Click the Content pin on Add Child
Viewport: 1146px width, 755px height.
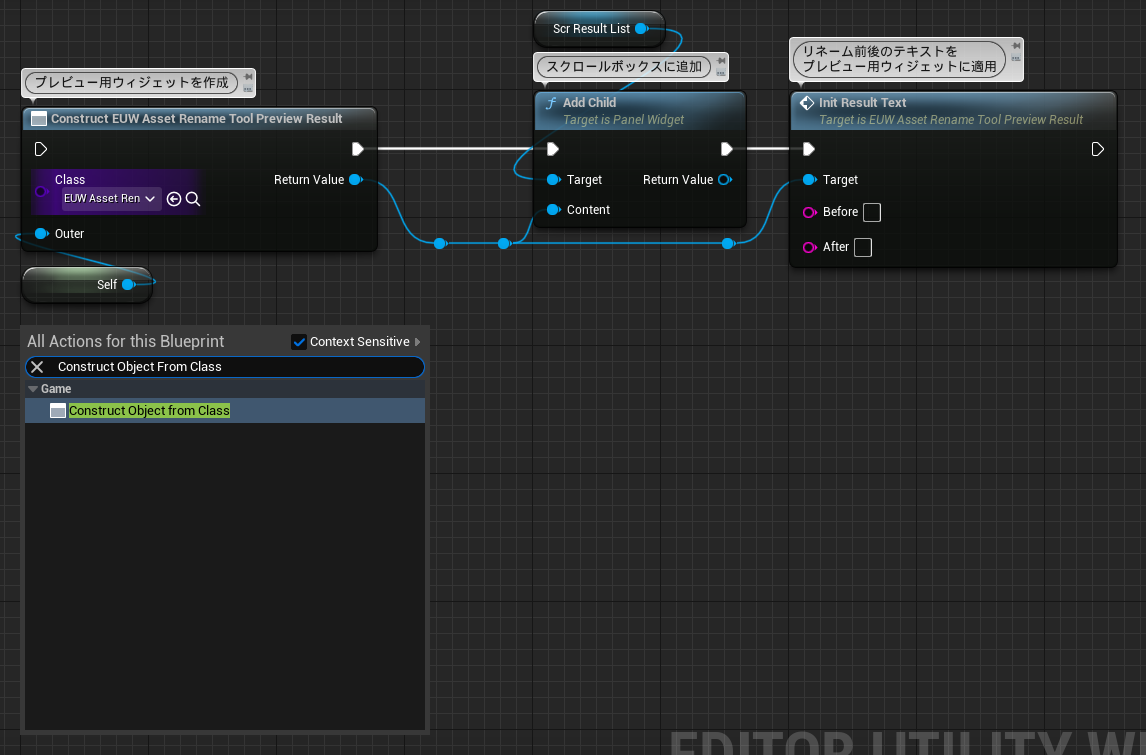[553, 210]
